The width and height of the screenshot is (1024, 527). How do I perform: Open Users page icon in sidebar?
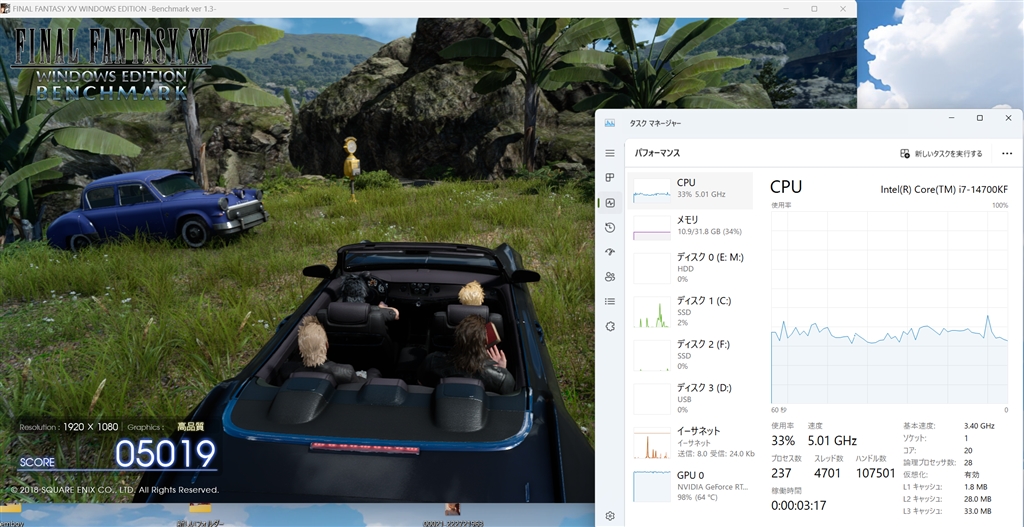tap(610, 277)
